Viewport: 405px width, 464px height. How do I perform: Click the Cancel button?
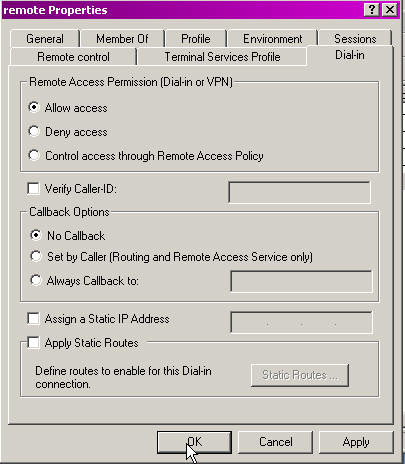[276, 442]
